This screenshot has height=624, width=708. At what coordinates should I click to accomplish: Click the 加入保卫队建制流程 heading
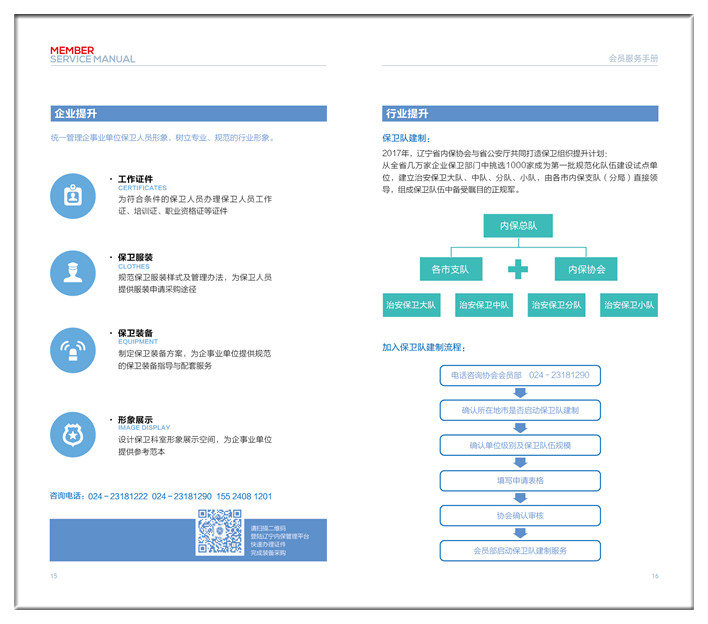click(424, 348)
